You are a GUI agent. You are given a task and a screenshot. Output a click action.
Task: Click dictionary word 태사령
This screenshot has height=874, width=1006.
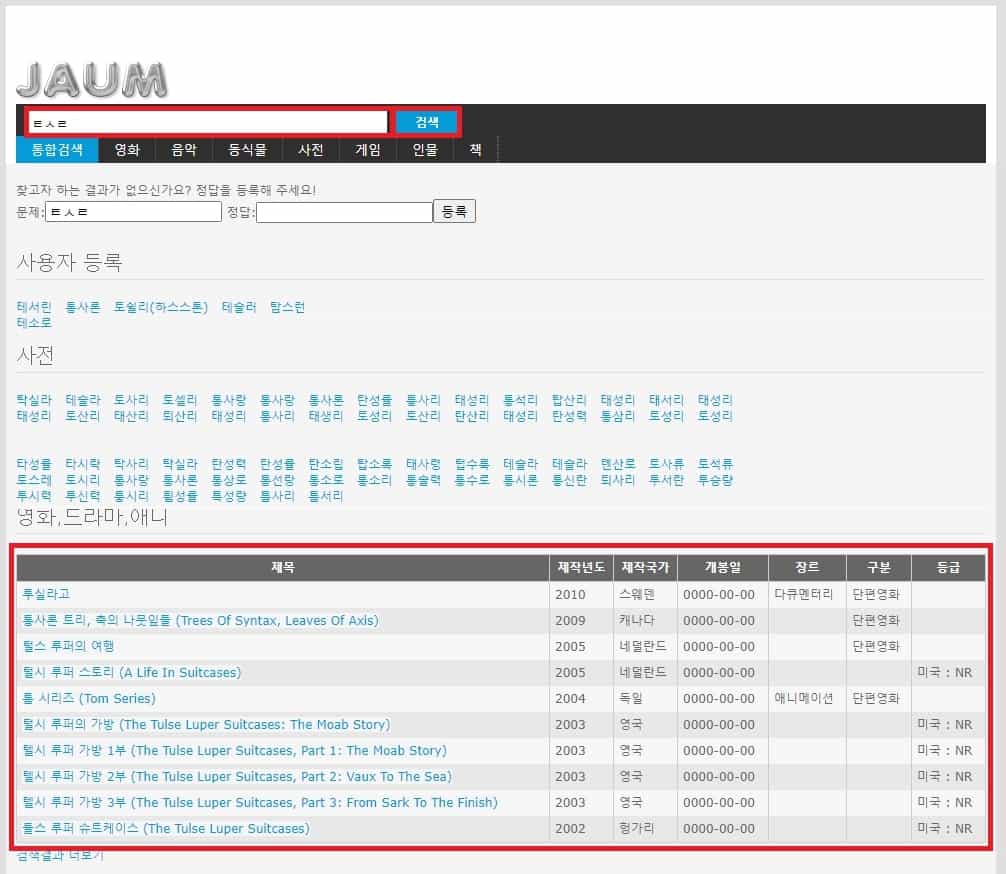pos(423,463)
